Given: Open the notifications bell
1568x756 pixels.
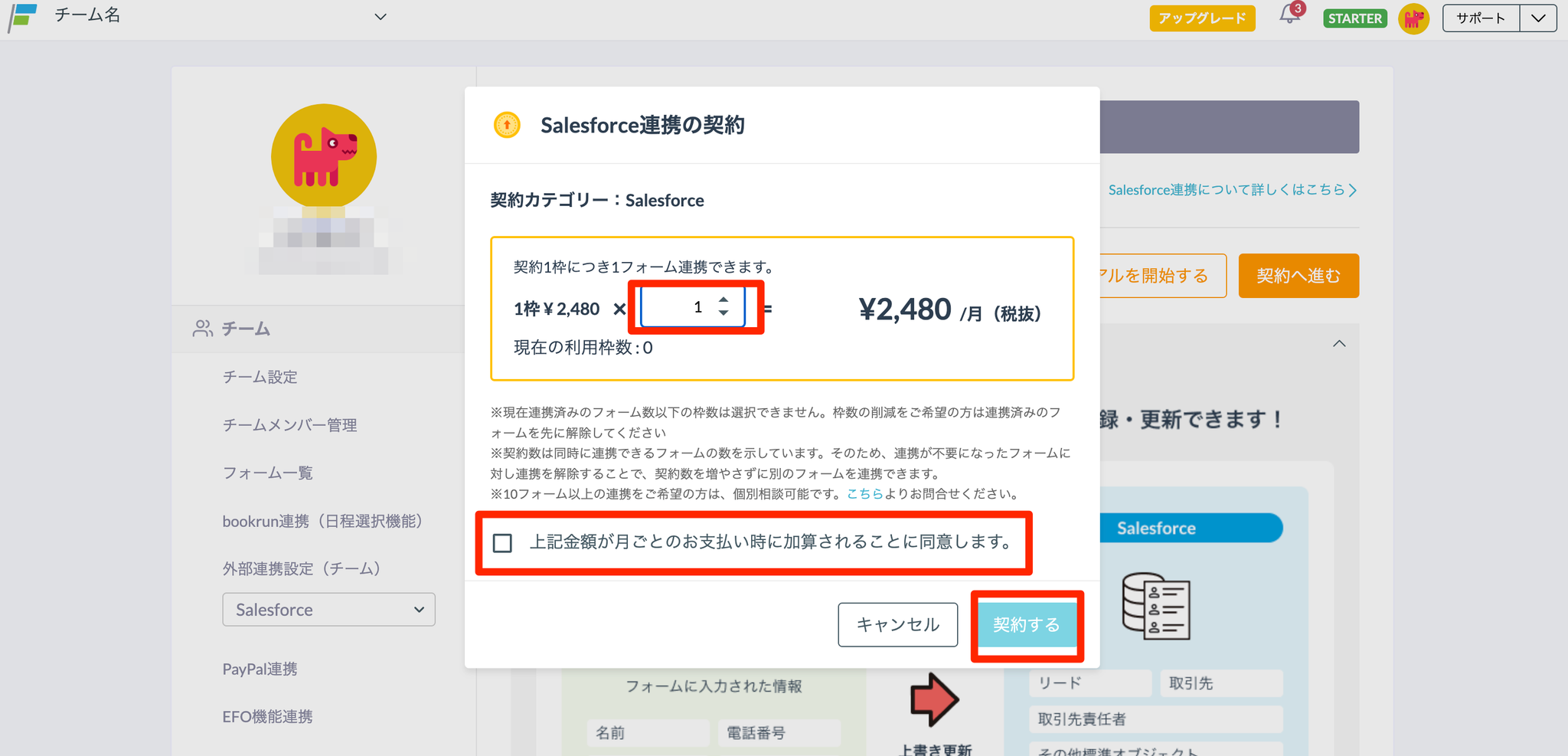Looking at the screenshot, I should click(x=1290, y=16).
